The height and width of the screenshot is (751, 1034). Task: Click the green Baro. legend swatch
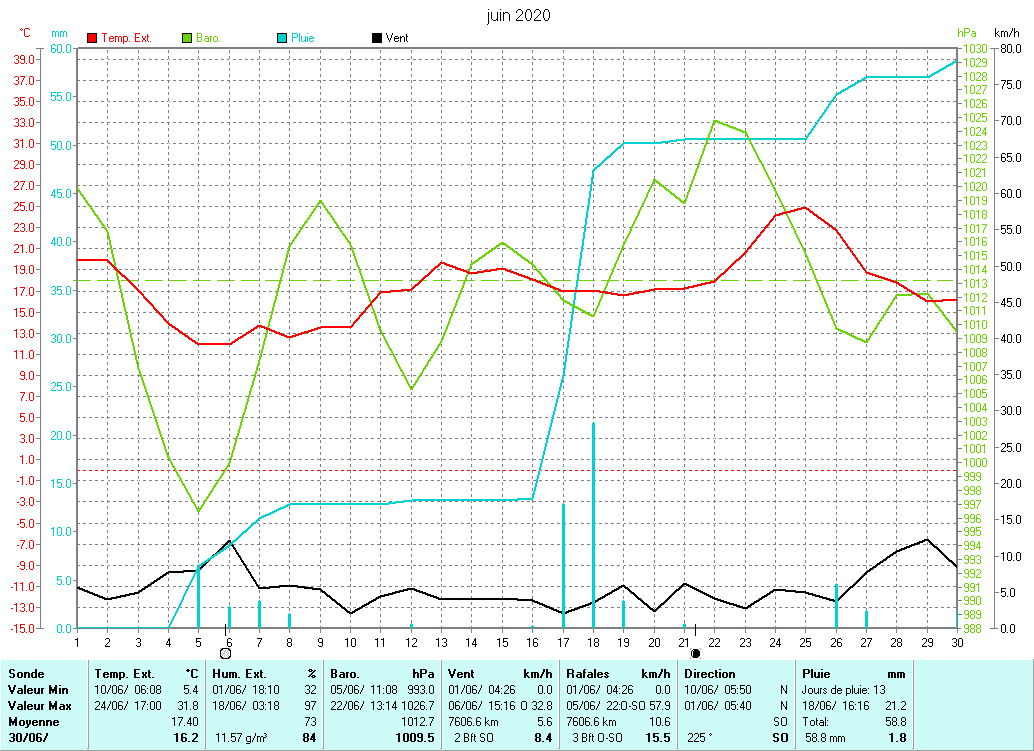(x=187, y=38)
